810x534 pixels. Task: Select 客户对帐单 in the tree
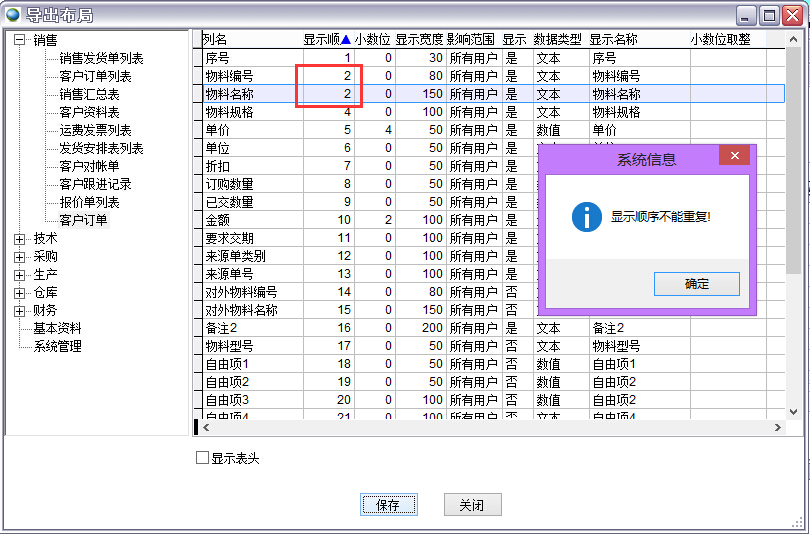[x=89, y=166]
